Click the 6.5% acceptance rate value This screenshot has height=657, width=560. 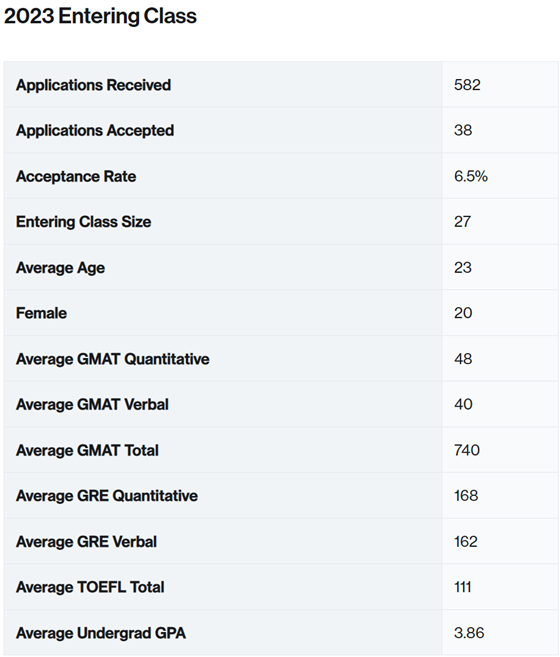tap(471, 176)
